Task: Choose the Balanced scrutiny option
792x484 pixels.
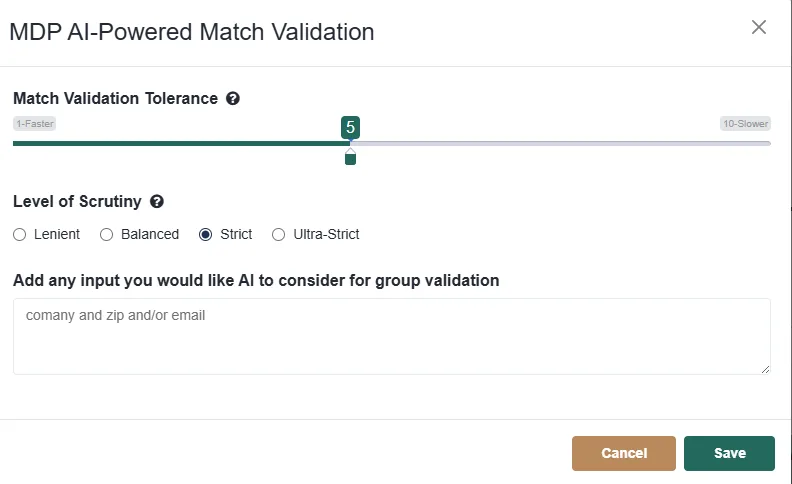Action: click(x=107, y=234)
